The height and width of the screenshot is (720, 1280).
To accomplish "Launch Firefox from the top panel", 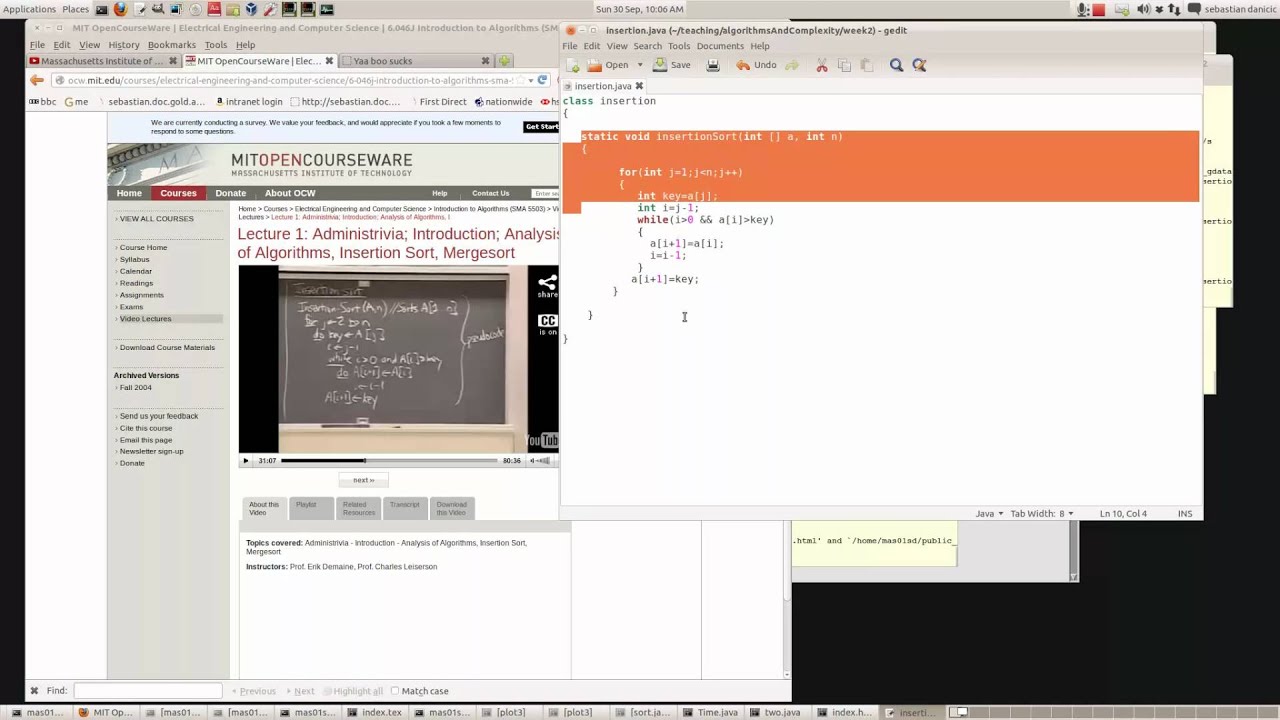I will 120,9.
